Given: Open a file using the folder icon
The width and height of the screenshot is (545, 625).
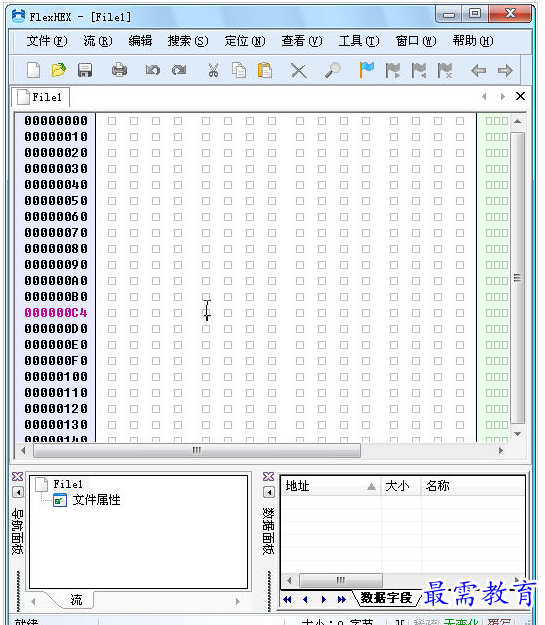Looking at the screenshot, I should click(59, 71).
